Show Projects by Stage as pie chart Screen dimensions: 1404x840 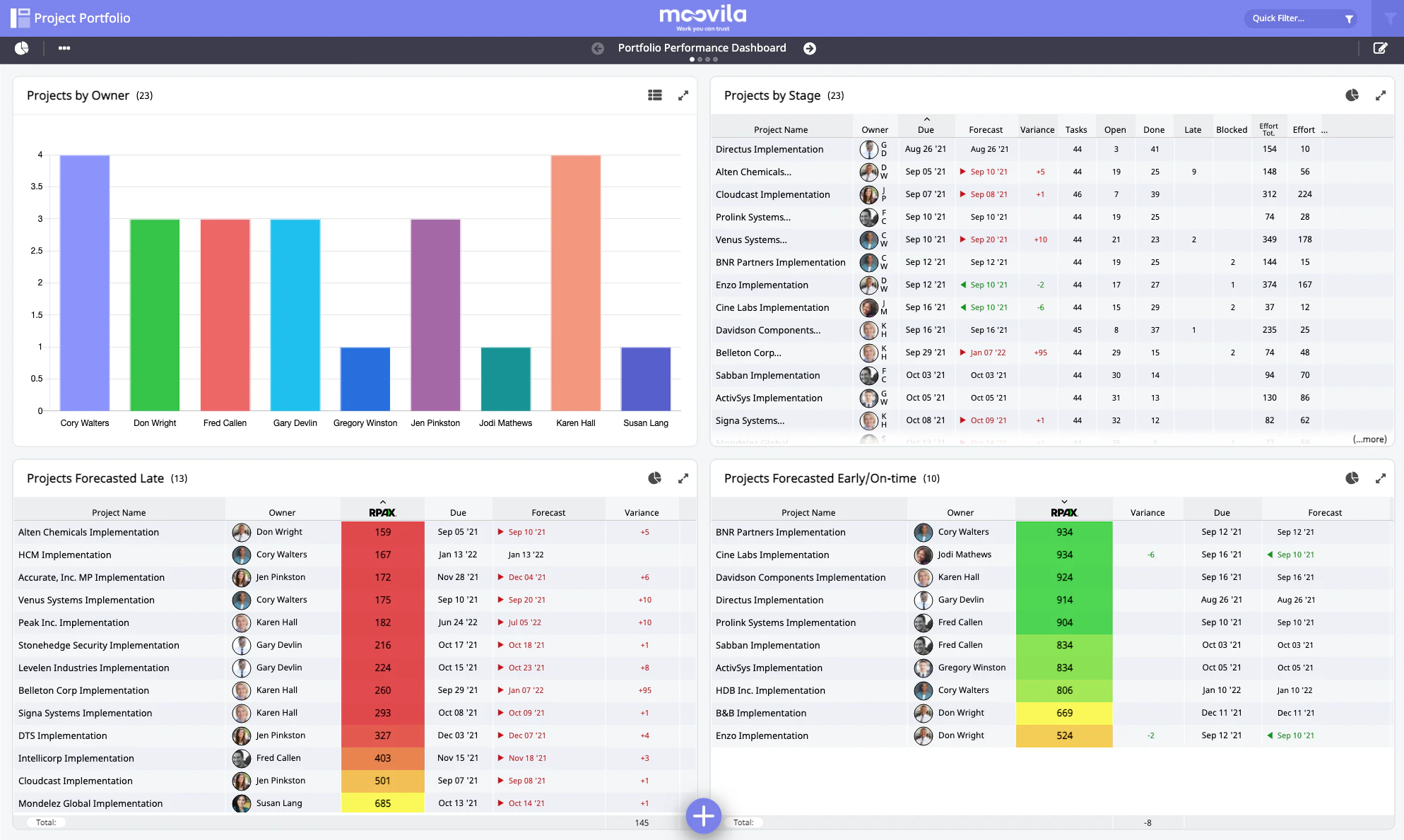point(1352,95)
